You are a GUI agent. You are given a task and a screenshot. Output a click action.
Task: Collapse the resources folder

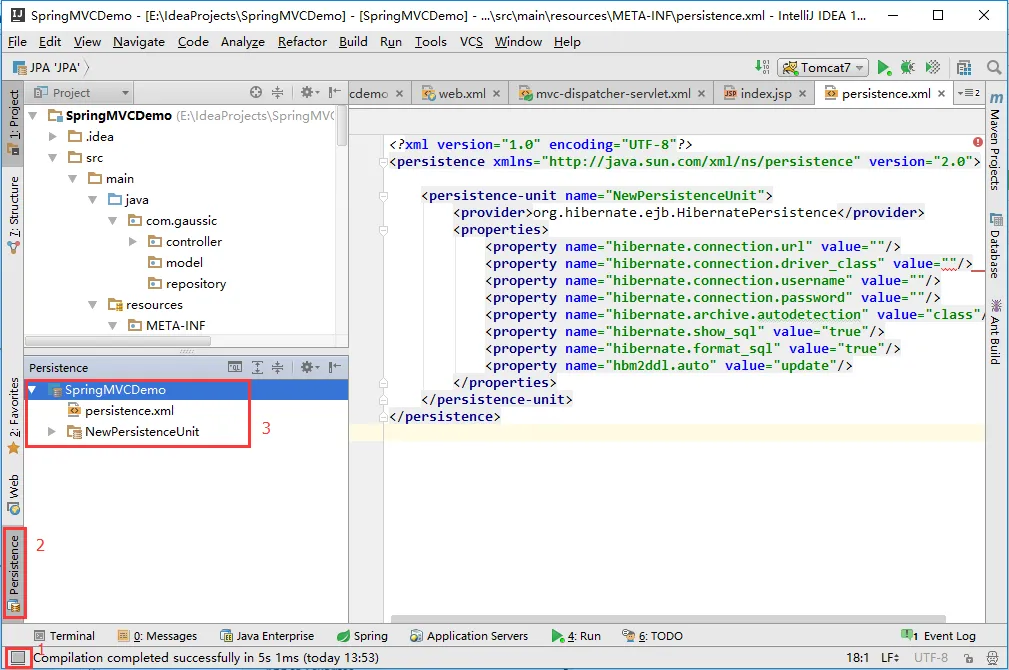click(x=93, y=305)
